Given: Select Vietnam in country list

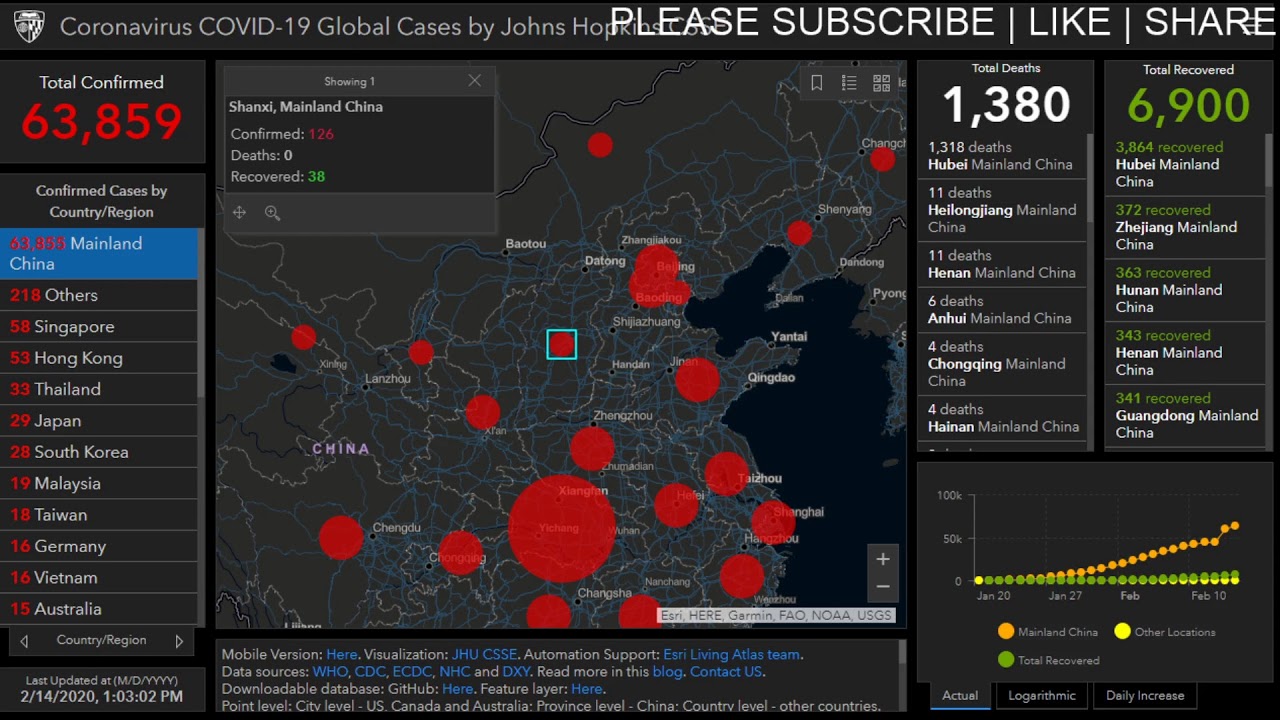Looking at the screenshot, I should pos(99,577).
